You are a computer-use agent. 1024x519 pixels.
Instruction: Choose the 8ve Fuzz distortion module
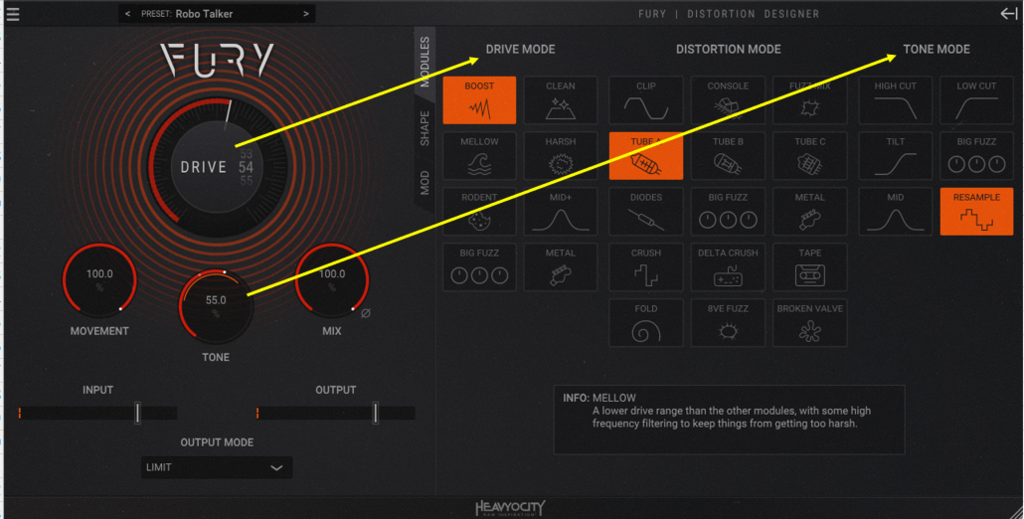coord(728,322)
